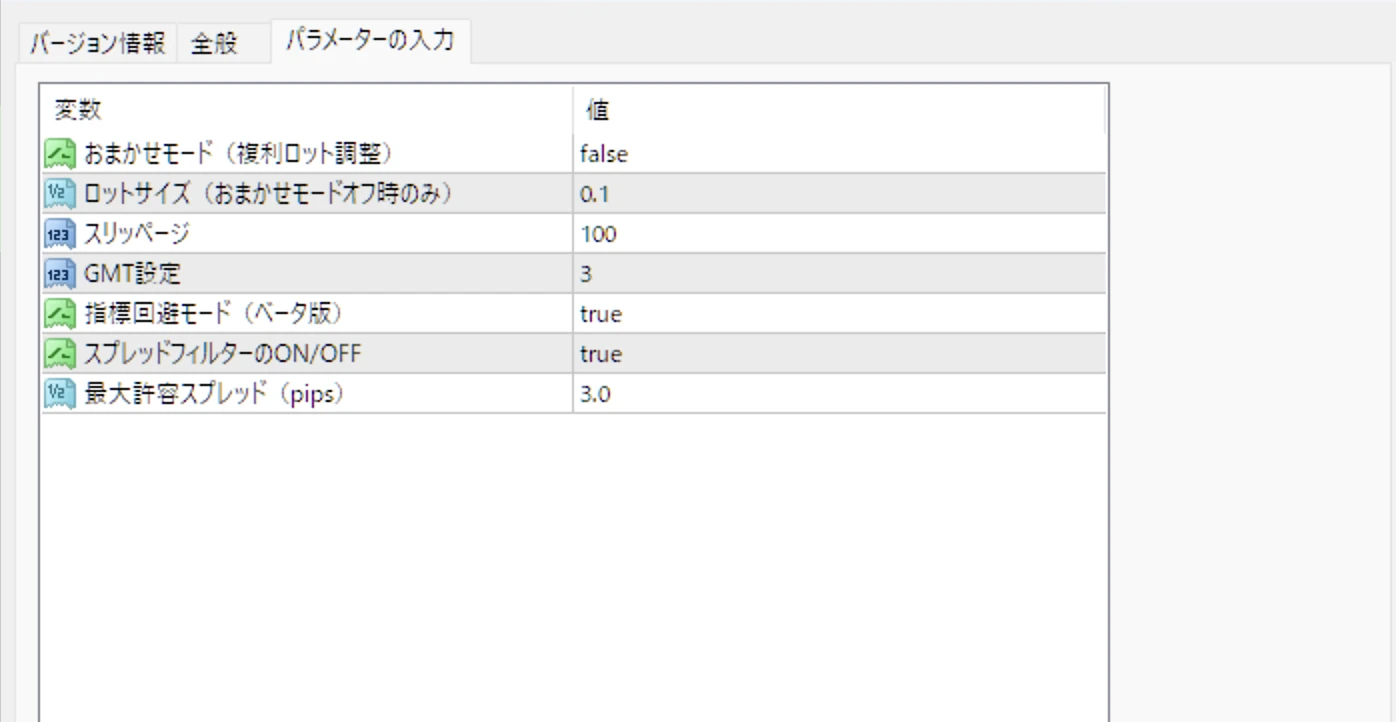
Task: Click the スプレッドフィルター boolean type icon
Action: pyautogui.click(x=60, y=354)
